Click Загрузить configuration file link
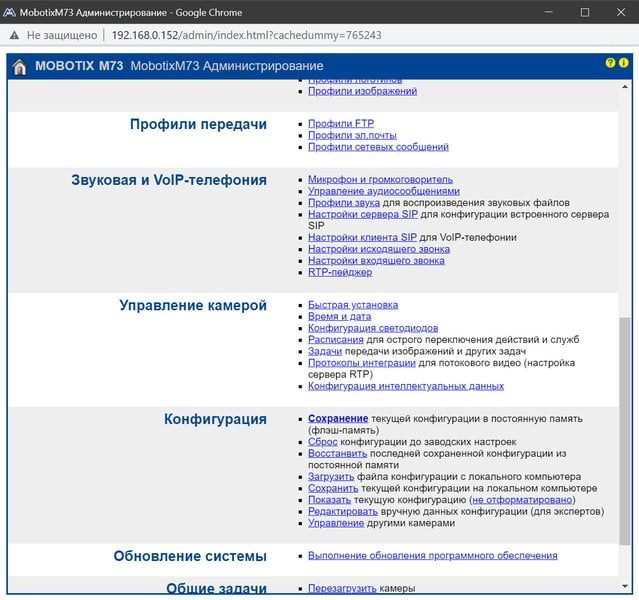The width and height of the screenshot is (639, 600). coord(331,476)
